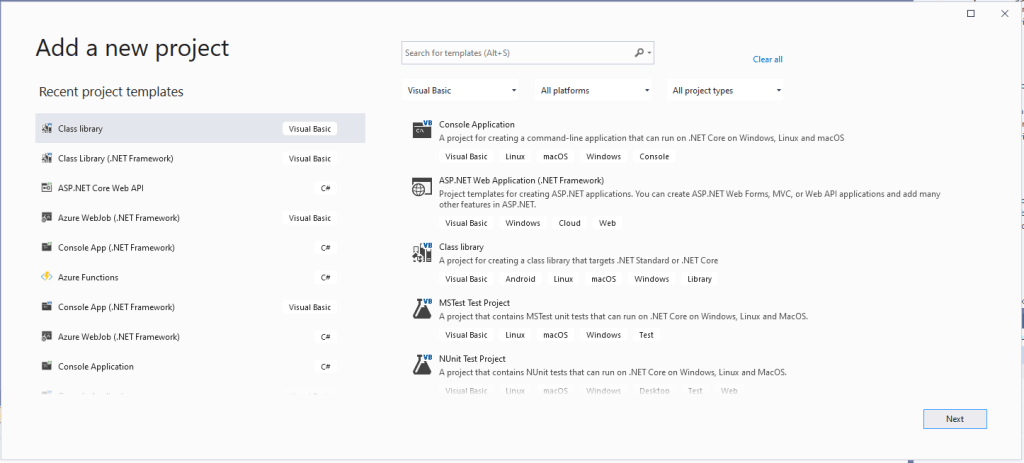Click the Clear all link
Viewport: 1024px width, 463px height.
[767, 59]
